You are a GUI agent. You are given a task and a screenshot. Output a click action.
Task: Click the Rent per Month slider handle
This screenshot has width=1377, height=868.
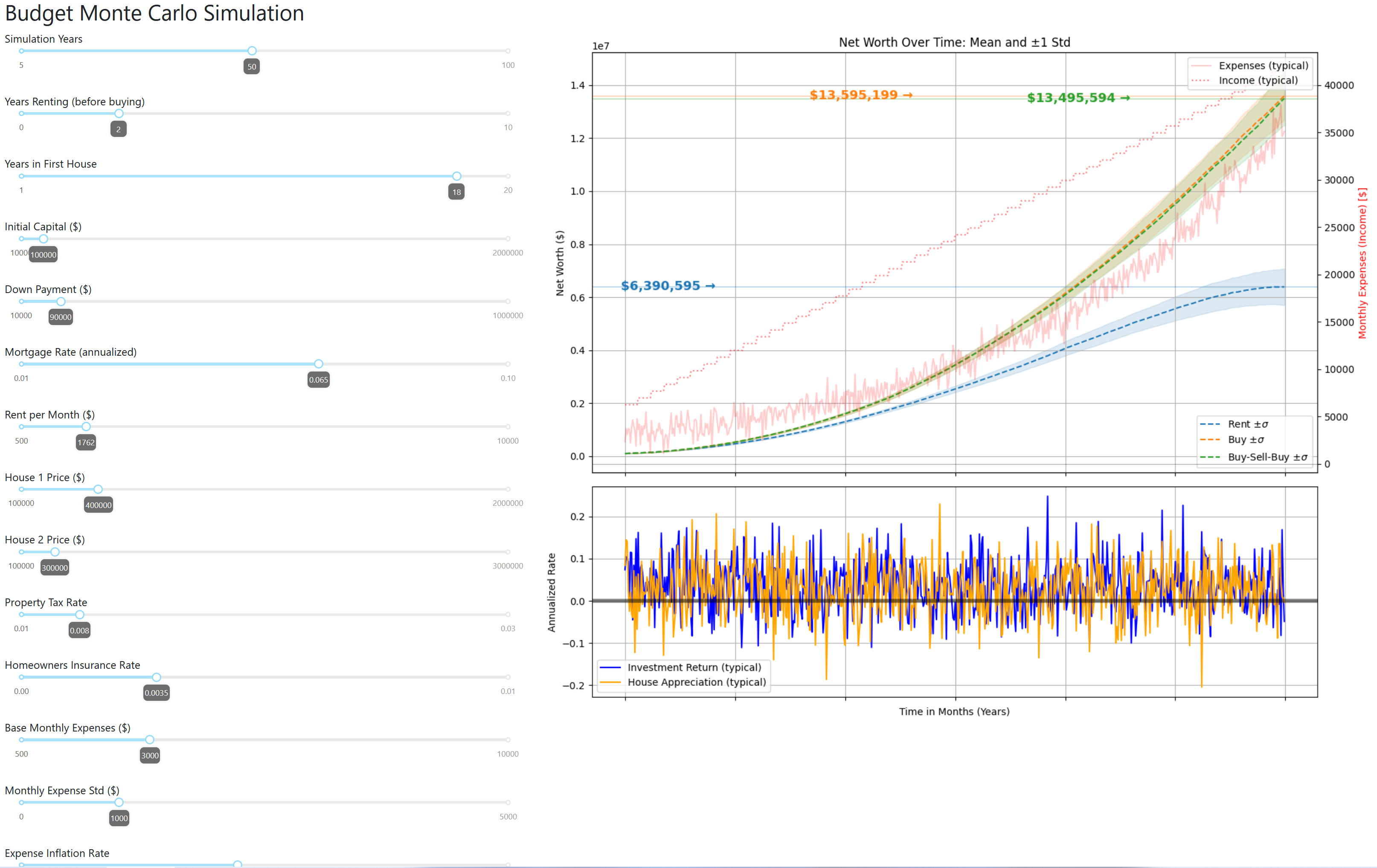(x=86, y=427)
